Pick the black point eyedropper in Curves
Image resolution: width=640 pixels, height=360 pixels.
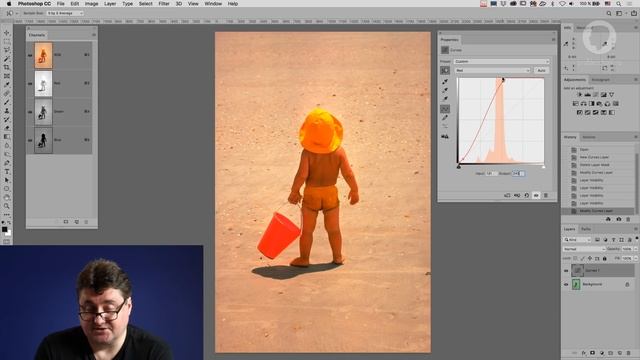click(445, 82)
